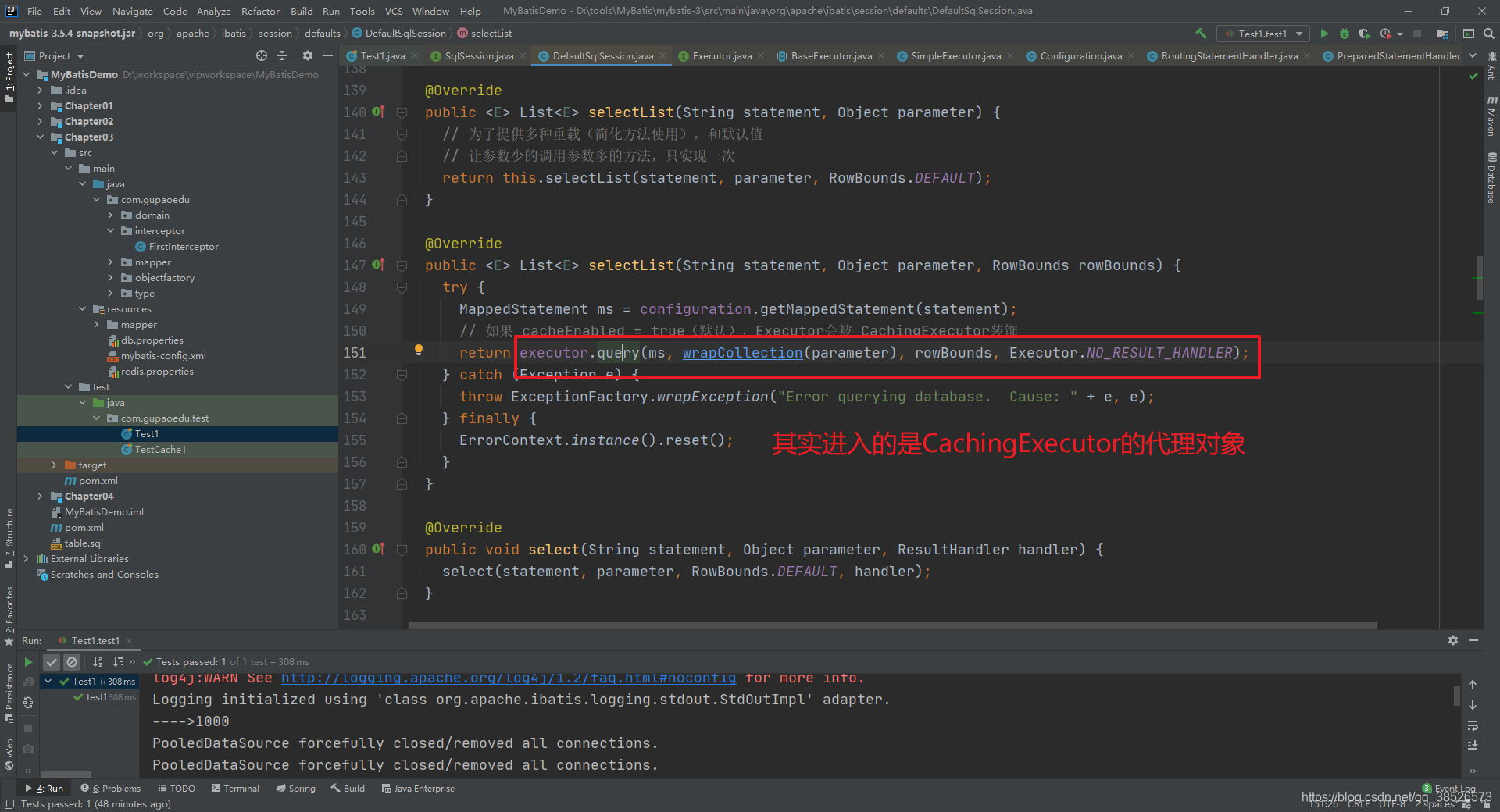Toggle tool window bars icon in status bar
The height and width of the screenshot is (812, 1500).
(9, 804)
